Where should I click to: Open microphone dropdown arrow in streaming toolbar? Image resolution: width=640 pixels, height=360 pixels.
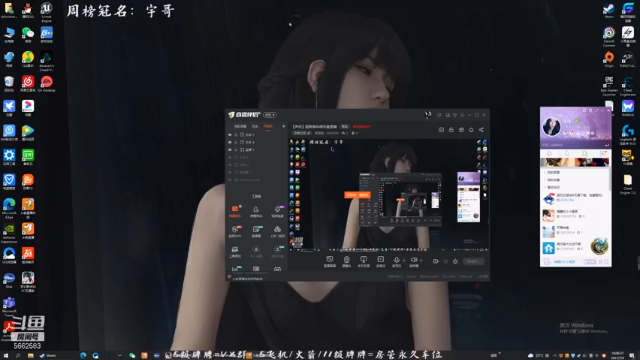pyautogui.click(x=404, y=260)
